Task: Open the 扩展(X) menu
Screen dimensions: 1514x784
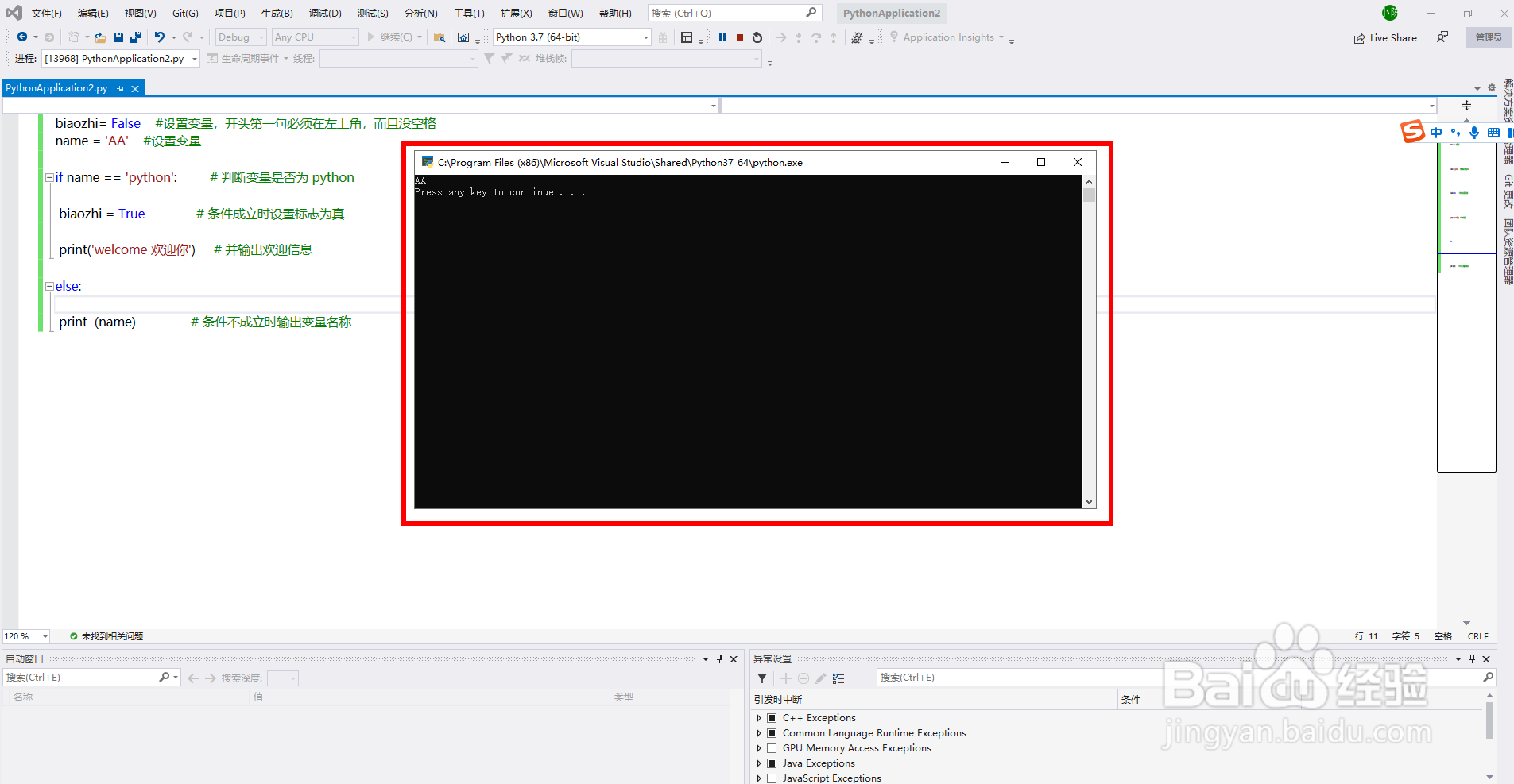Action: point(516,14)
